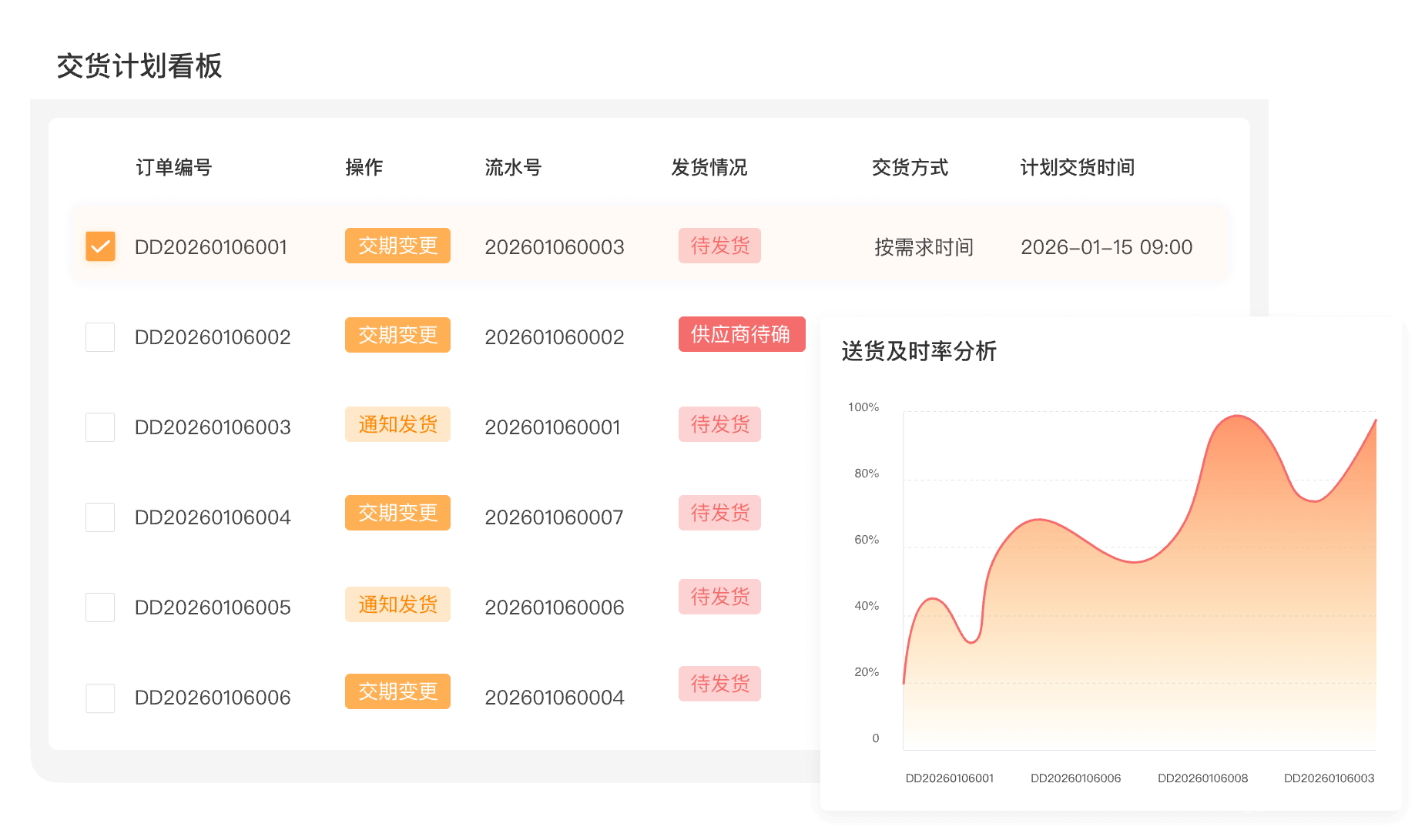Select the checkbox for order DD20260106002
This screenshot has height=840, width=1425.
(100, 337)
